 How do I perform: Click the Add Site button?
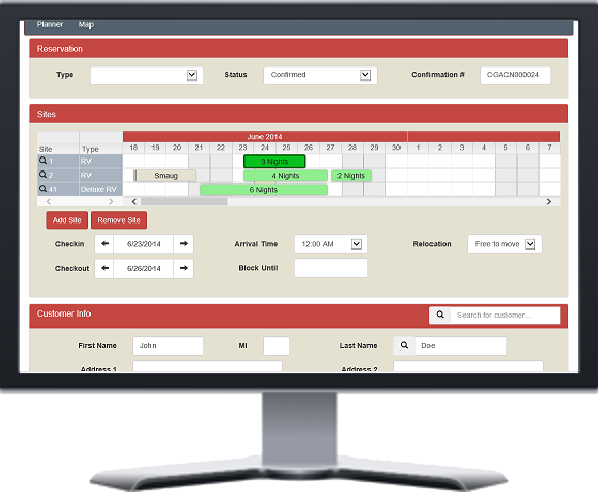(x=67, y=220)
